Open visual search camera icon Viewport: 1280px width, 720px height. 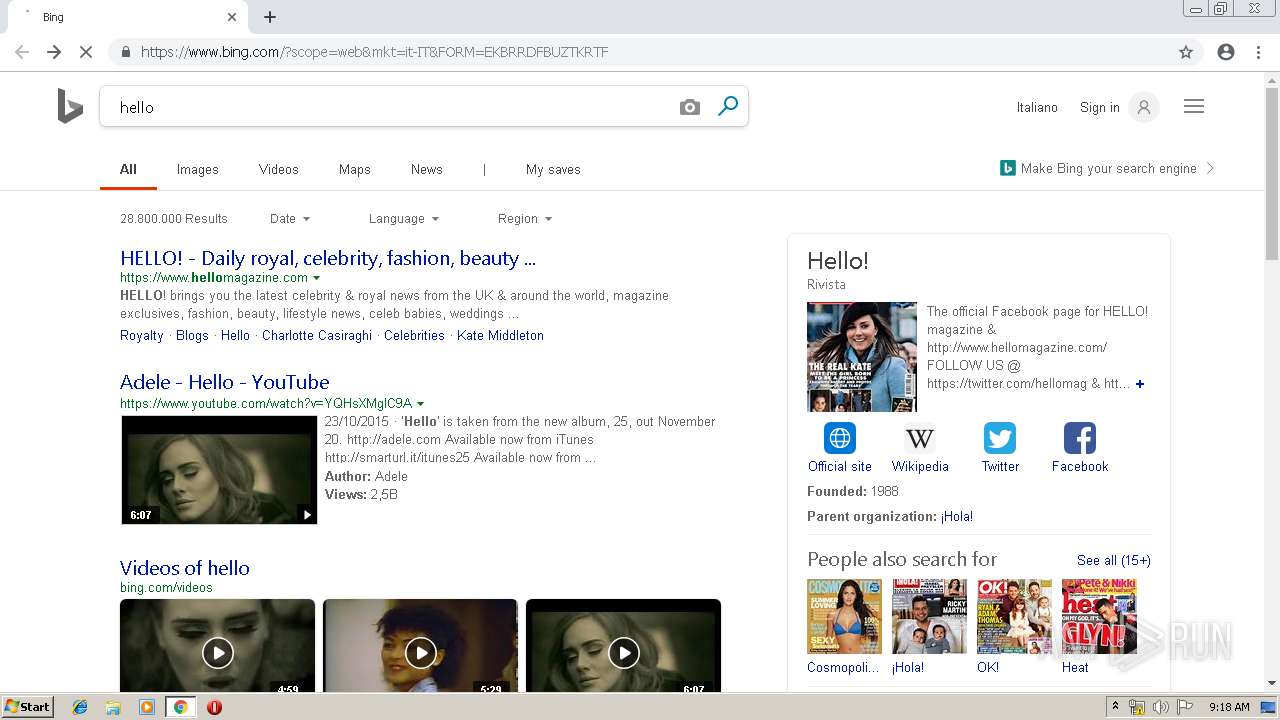(690, 107)
